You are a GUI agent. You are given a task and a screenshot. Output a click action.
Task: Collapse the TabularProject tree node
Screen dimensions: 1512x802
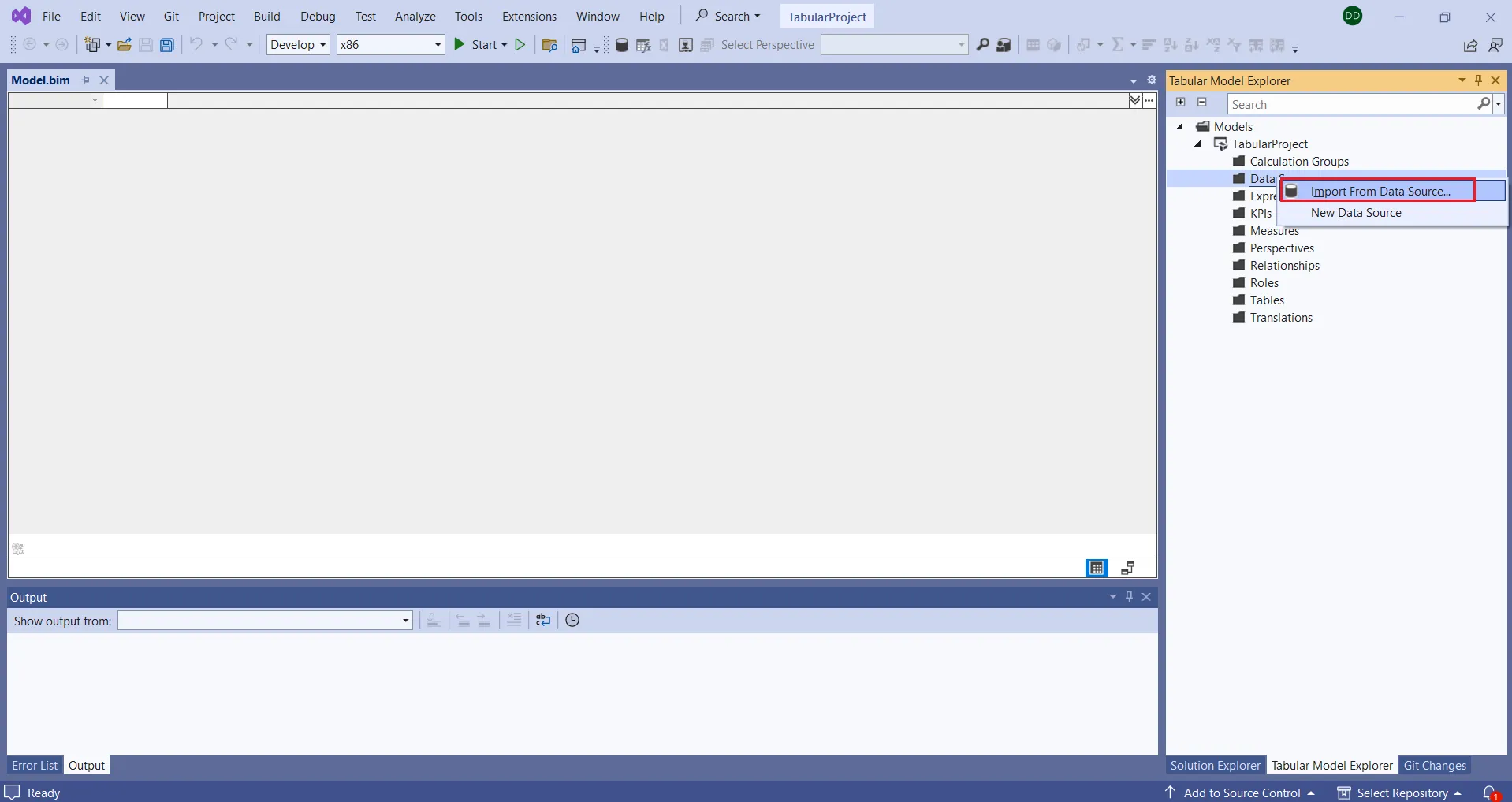[x=1197, y=144]
